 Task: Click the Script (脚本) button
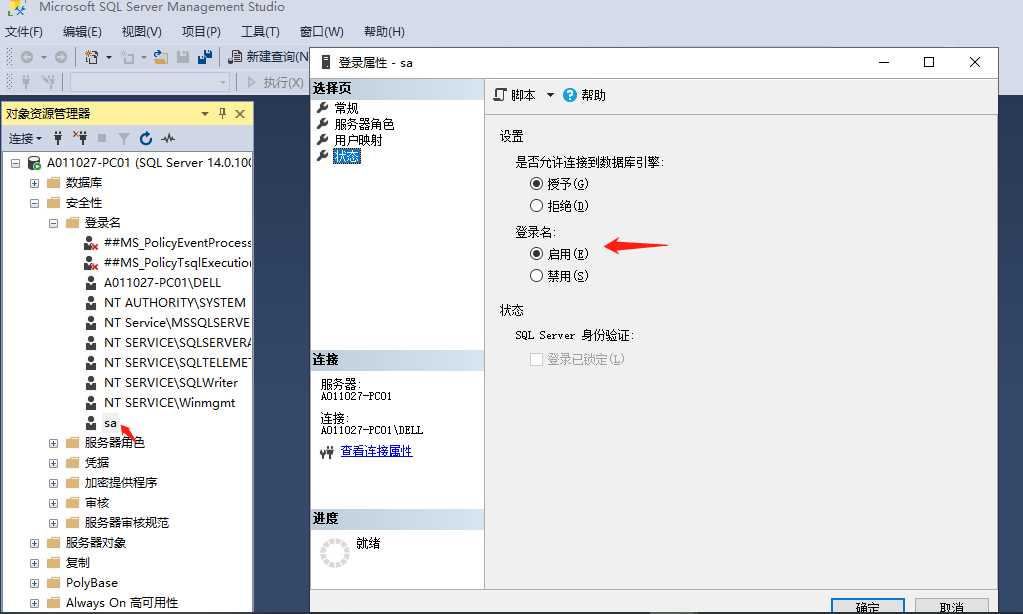[515, 95]
